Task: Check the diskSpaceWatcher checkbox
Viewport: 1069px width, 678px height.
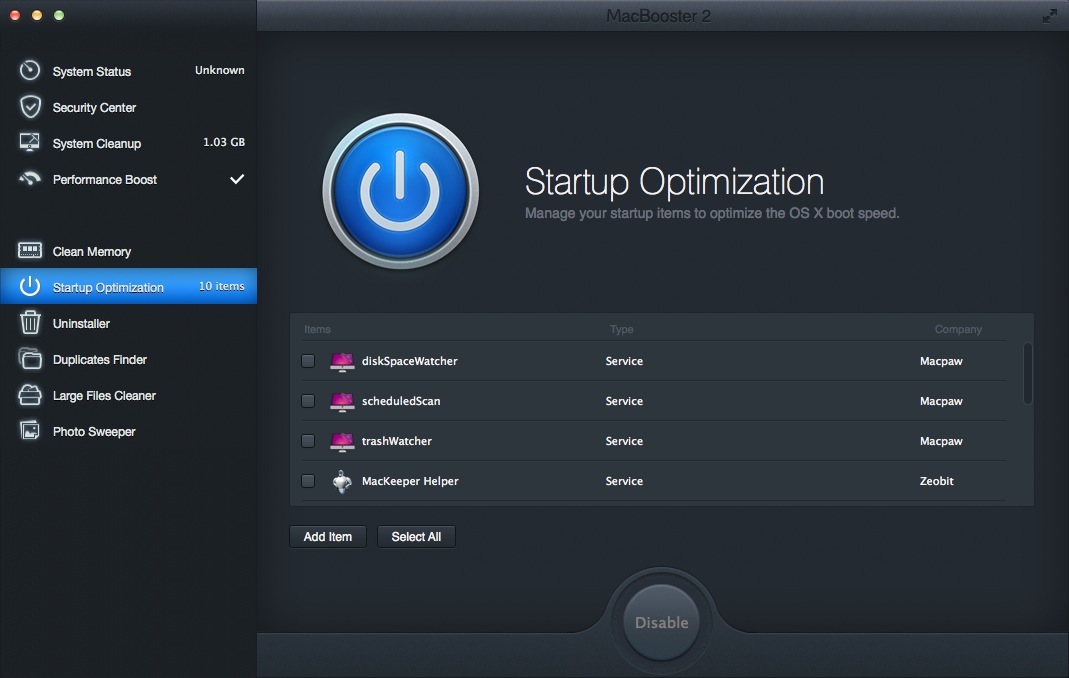Action: tap(308, 361)
